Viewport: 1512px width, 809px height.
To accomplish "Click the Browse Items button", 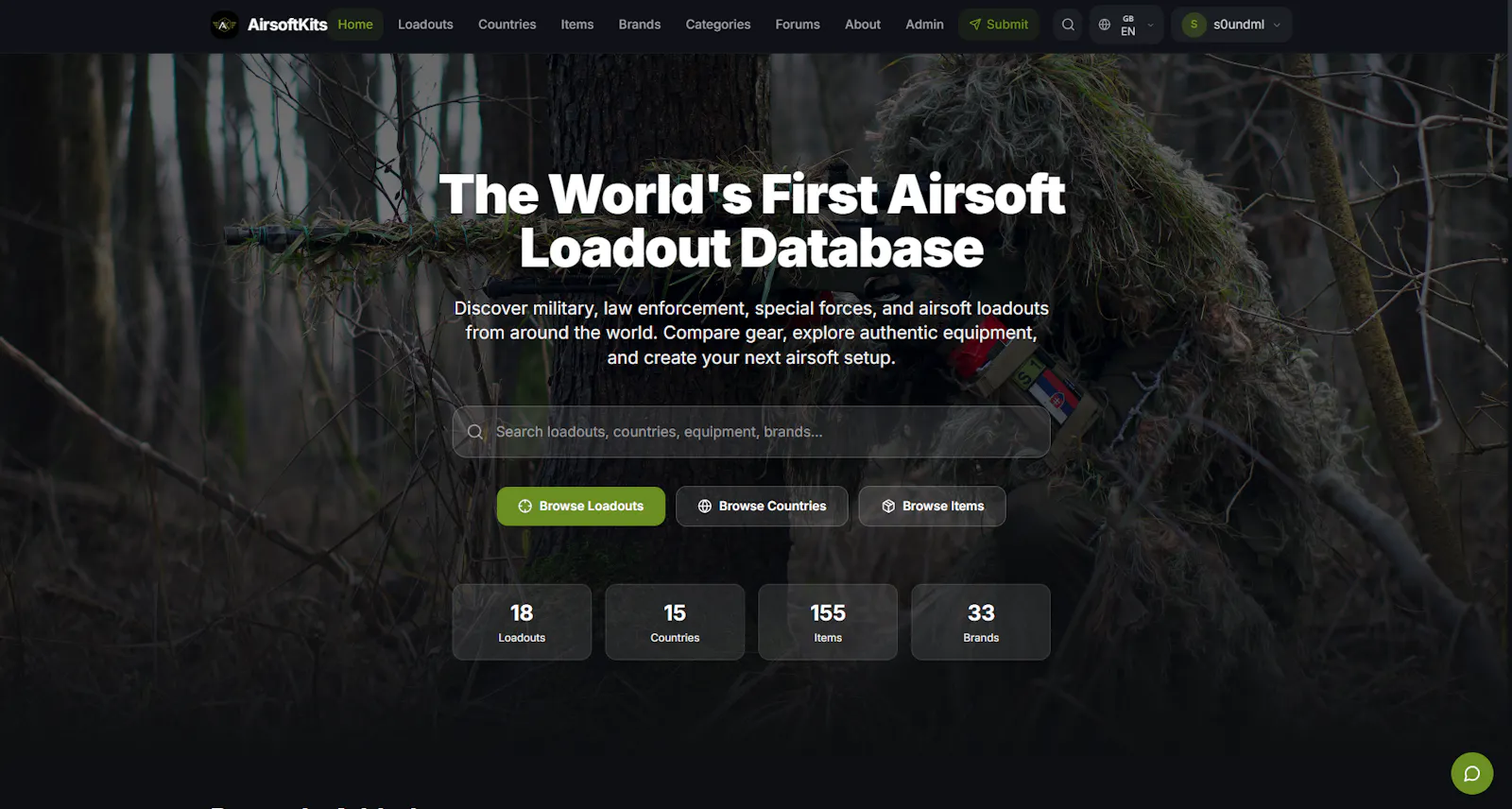I will [x=933, y=507].
